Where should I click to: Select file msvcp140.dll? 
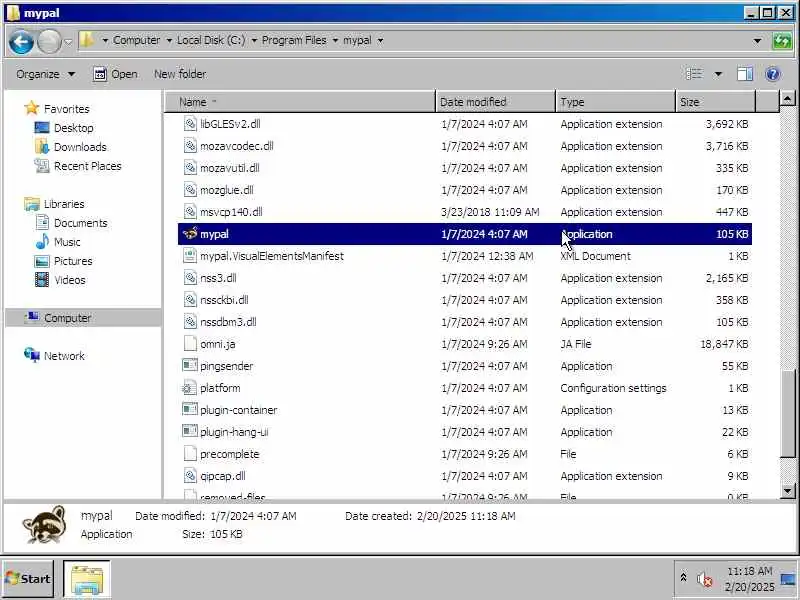231,212
